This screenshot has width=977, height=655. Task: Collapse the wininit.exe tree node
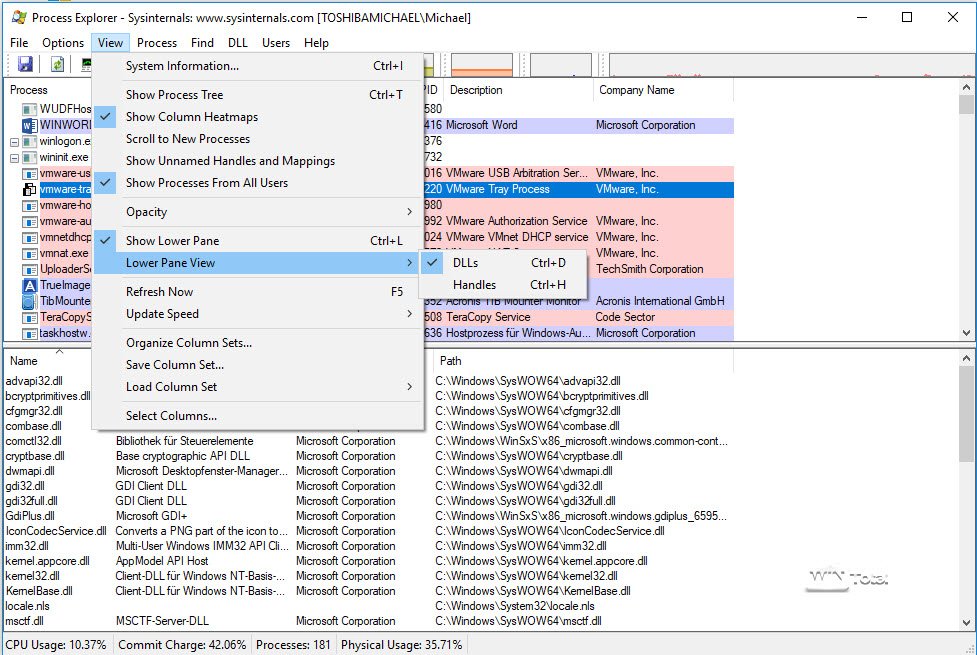point(14,158)
